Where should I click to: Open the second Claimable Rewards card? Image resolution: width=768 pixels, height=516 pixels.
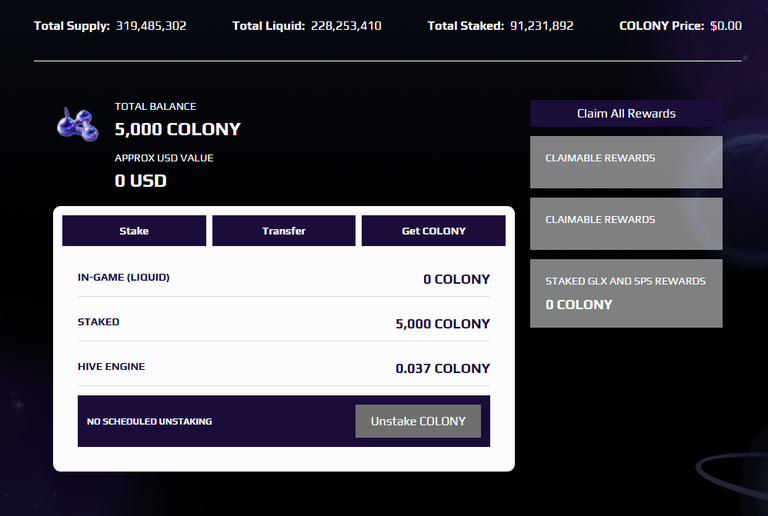(x=626, y=224)
